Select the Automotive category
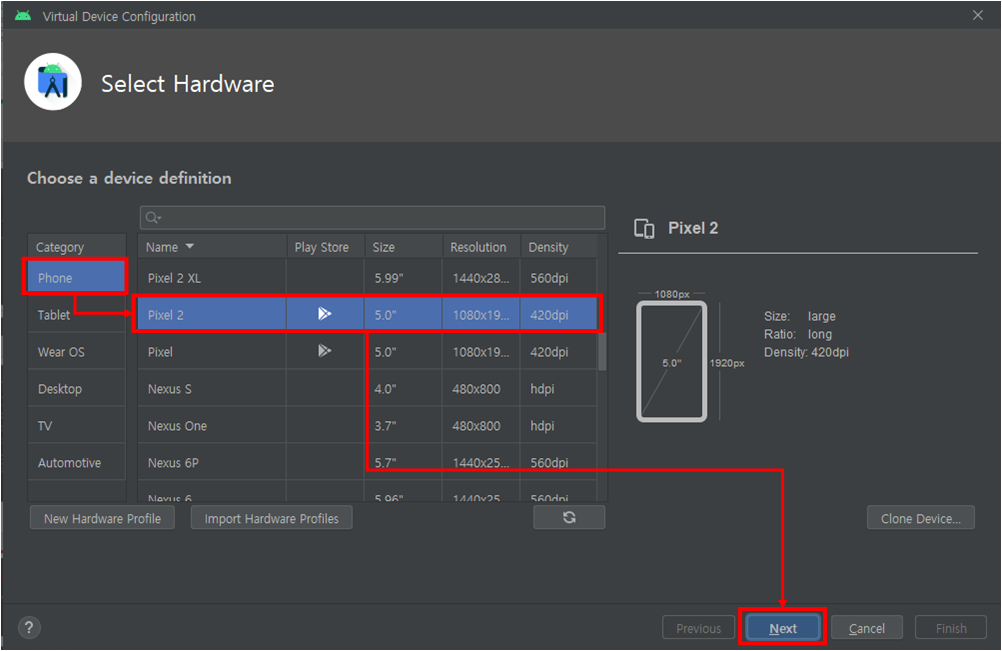Image resolution: width=1002 pixels, height=651 pixels. coord(76,463)
